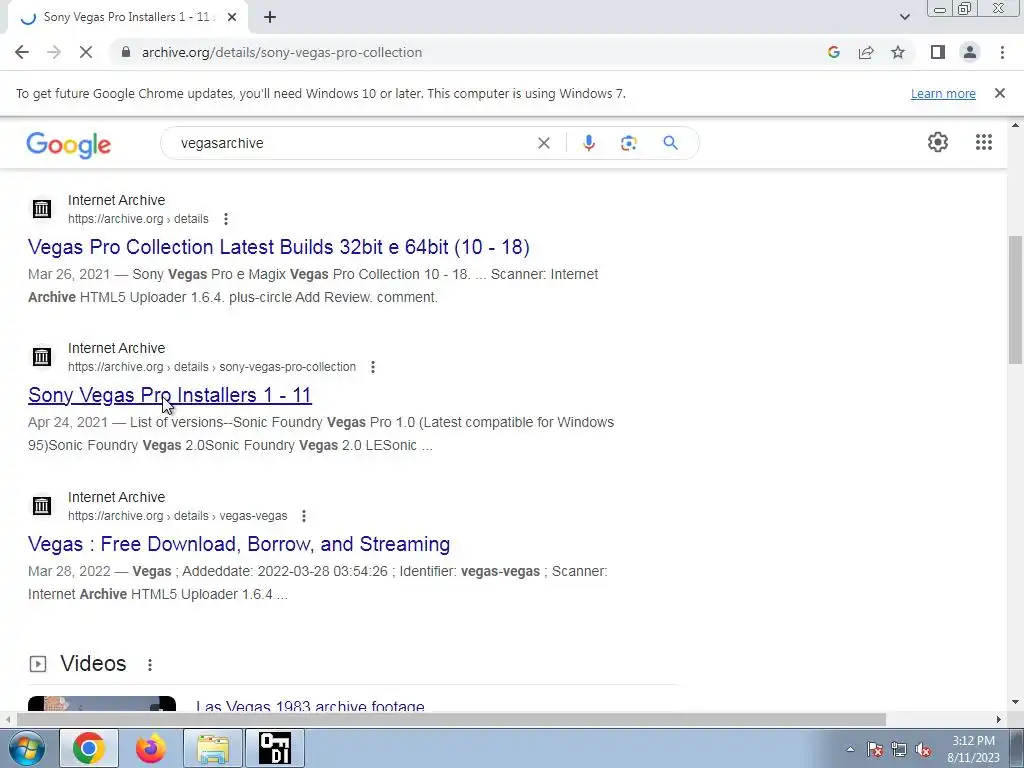Screen dimensions: 1024x768
Task: Open Vegas Pro Collection Latest Builds result
Action: tap(279, 247)
